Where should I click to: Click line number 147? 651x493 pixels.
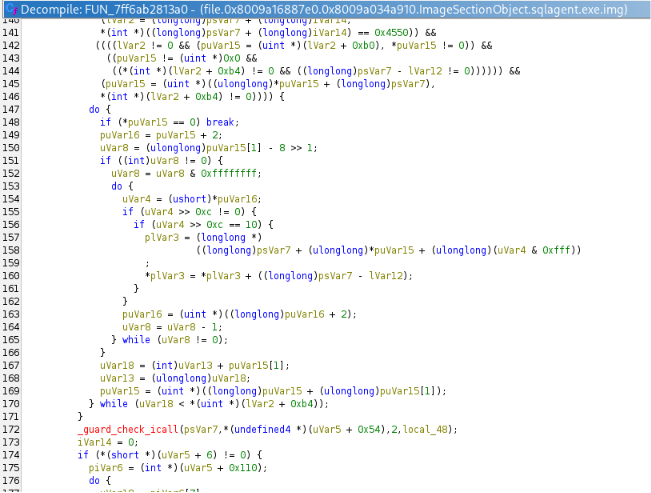tap(11, 110)
